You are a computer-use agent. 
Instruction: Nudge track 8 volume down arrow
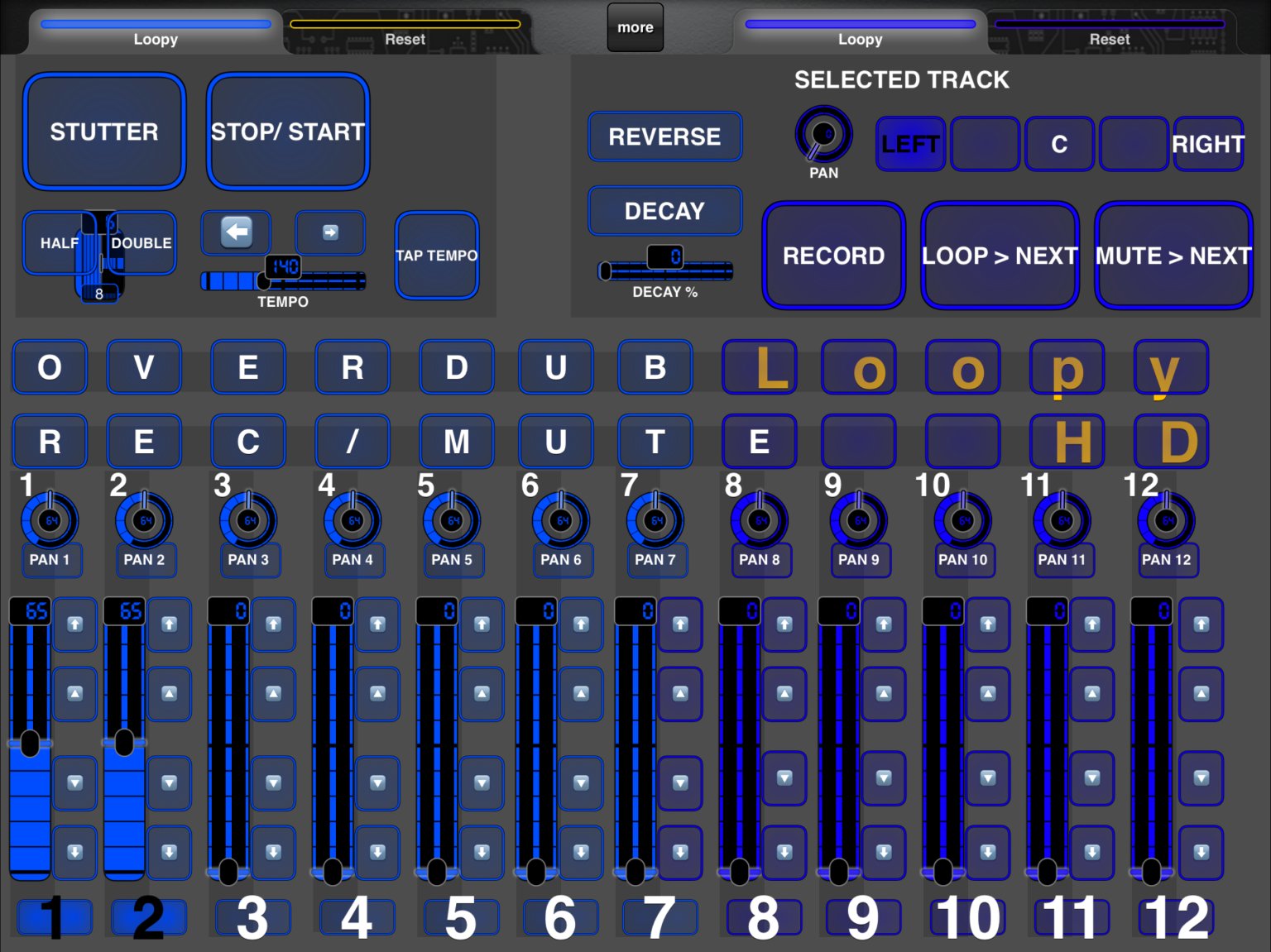pos(785,778)
